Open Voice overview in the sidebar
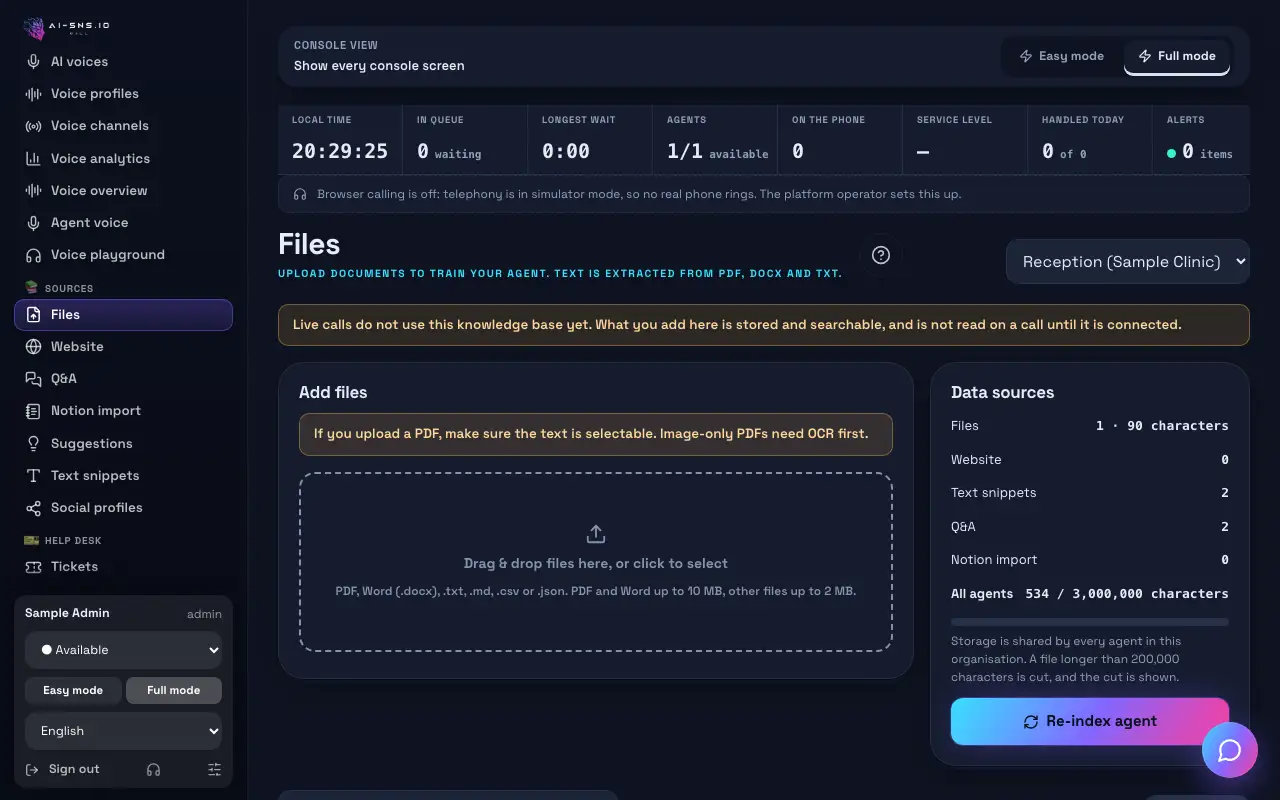The image size is (1280, 800). pyautogui.click(x=123, y=190)
